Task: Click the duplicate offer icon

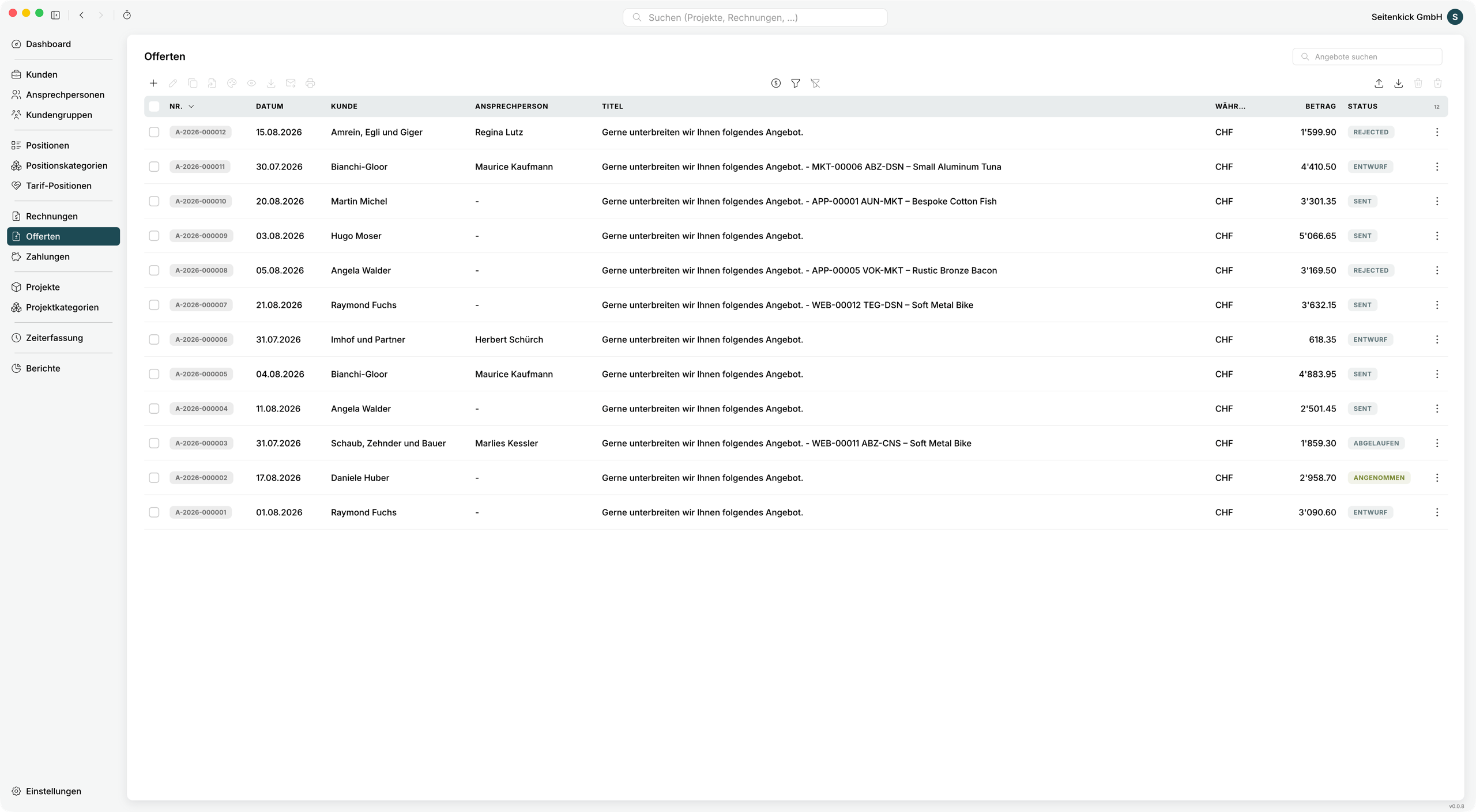Action: click(x=193, y=83)
